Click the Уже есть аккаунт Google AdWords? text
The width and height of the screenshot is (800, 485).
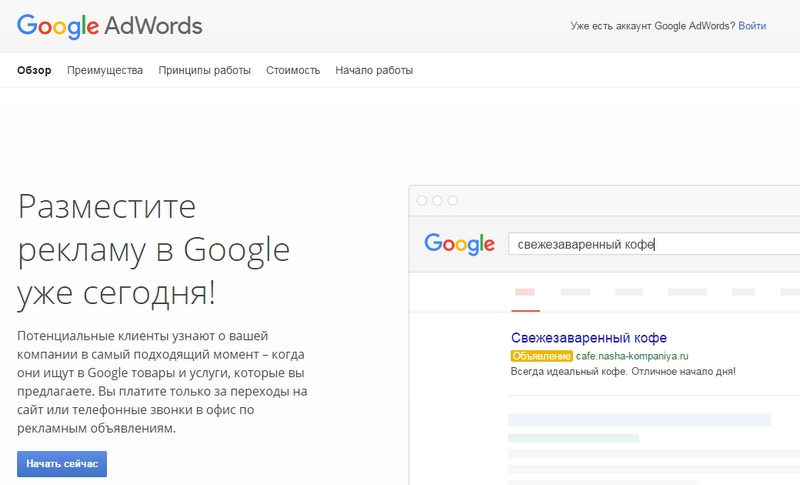[653, 26]
